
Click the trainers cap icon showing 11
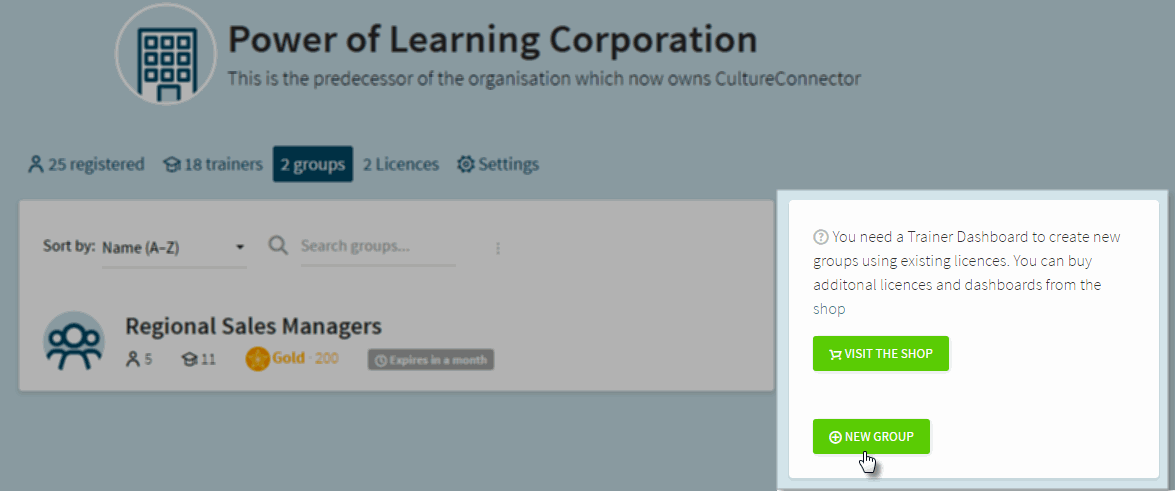pos(190,359)
